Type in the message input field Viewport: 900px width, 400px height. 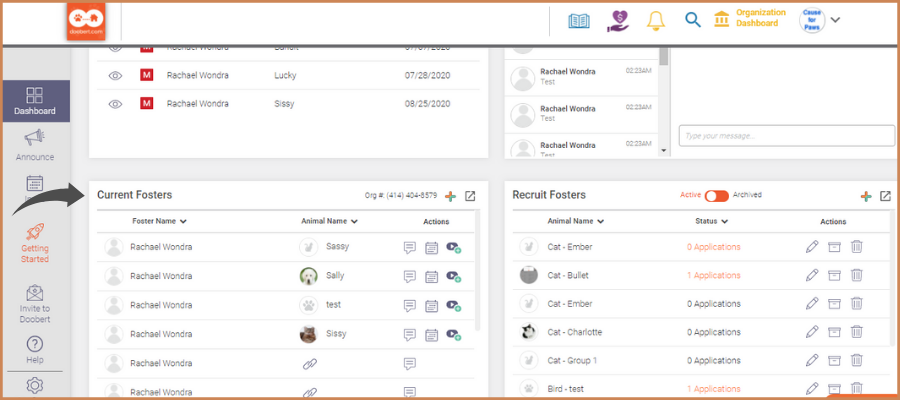[786, 136]
